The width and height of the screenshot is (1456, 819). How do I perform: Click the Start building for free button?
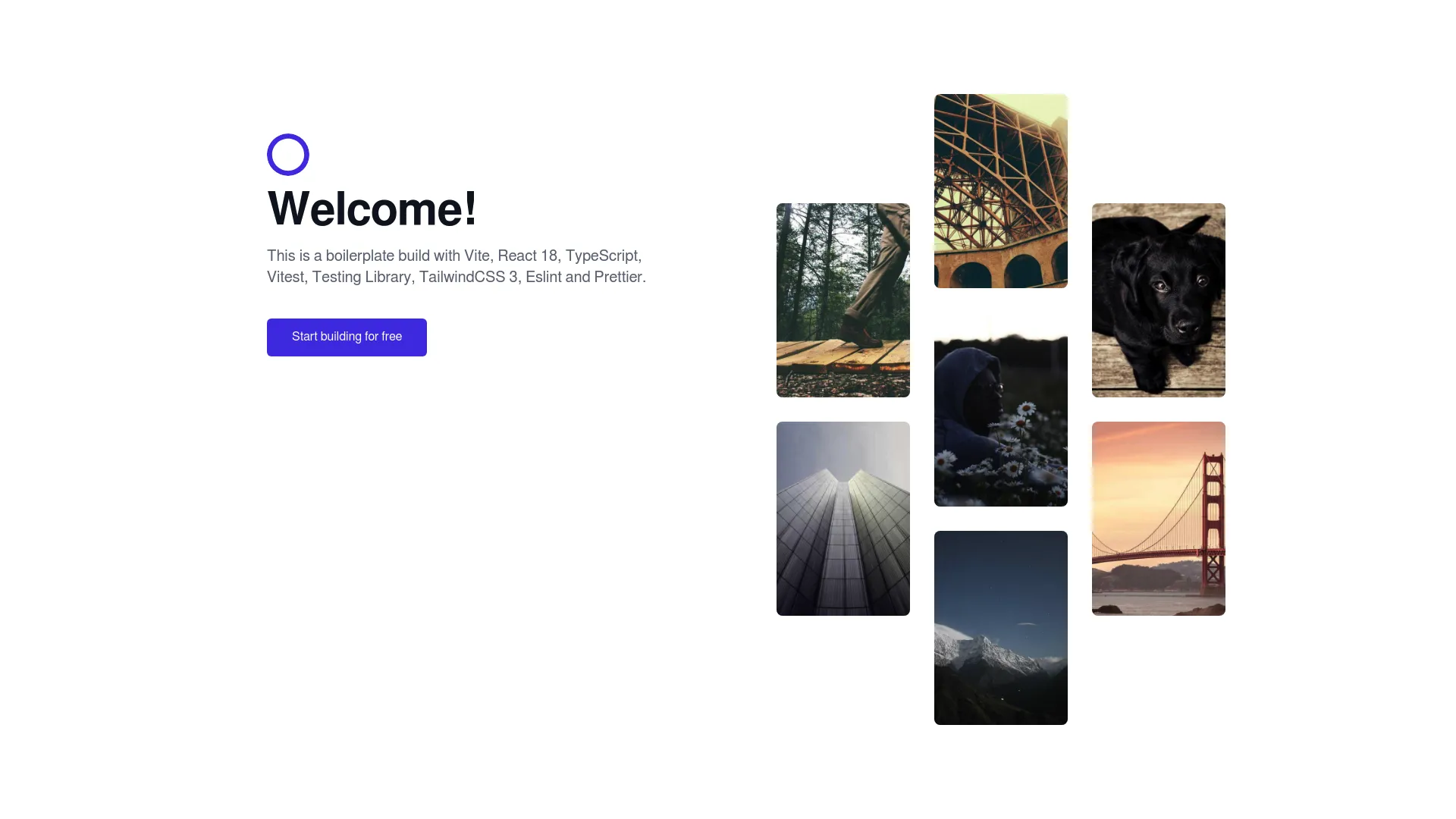click(x=346, y=336)
